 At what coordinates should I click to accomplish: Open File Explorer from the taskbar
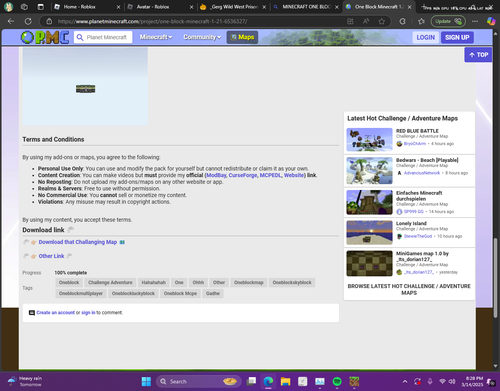pos(285,381)
